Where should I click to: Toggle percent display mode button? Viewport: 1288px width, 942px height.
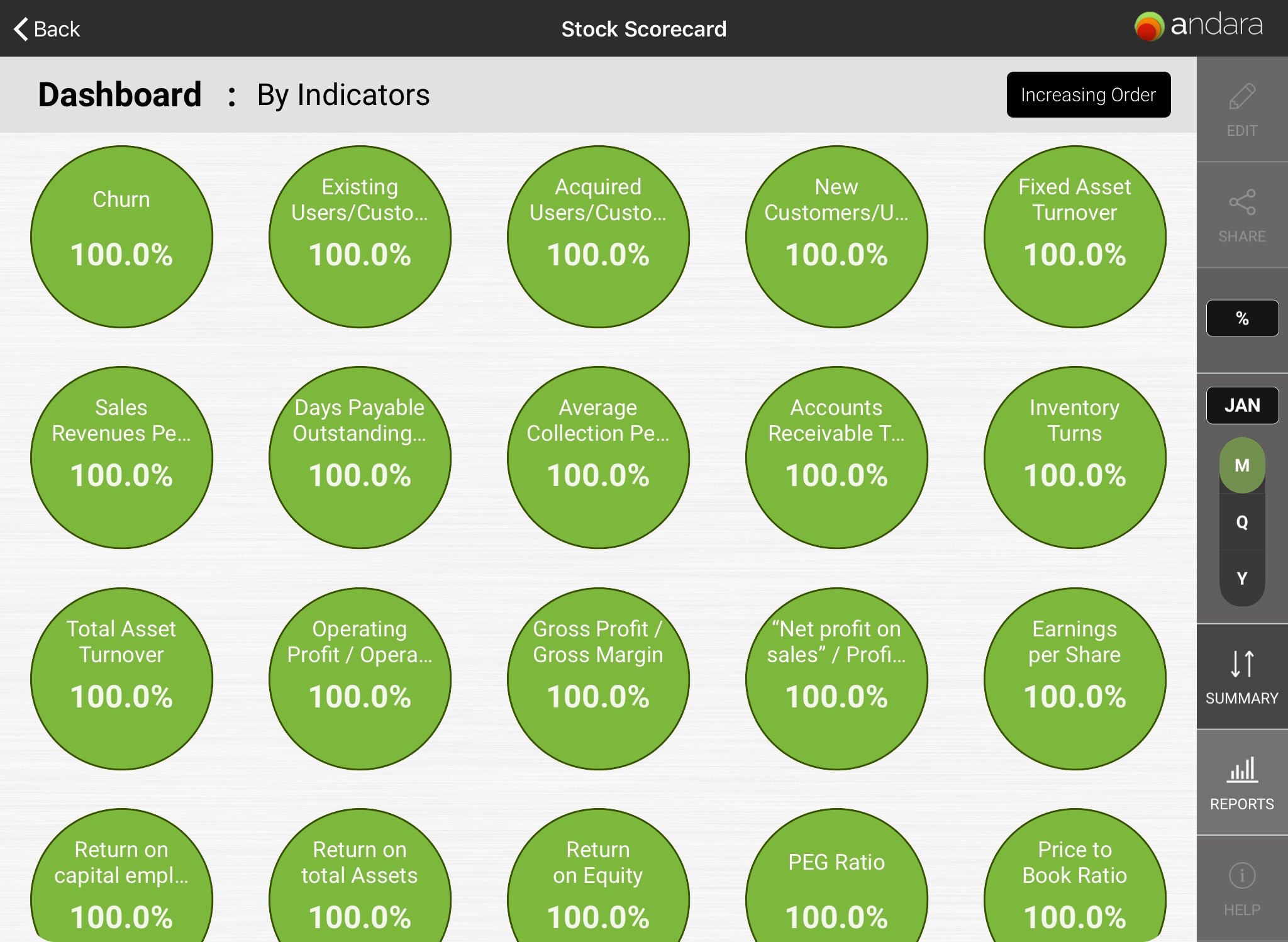click(x=1241, y=318)
